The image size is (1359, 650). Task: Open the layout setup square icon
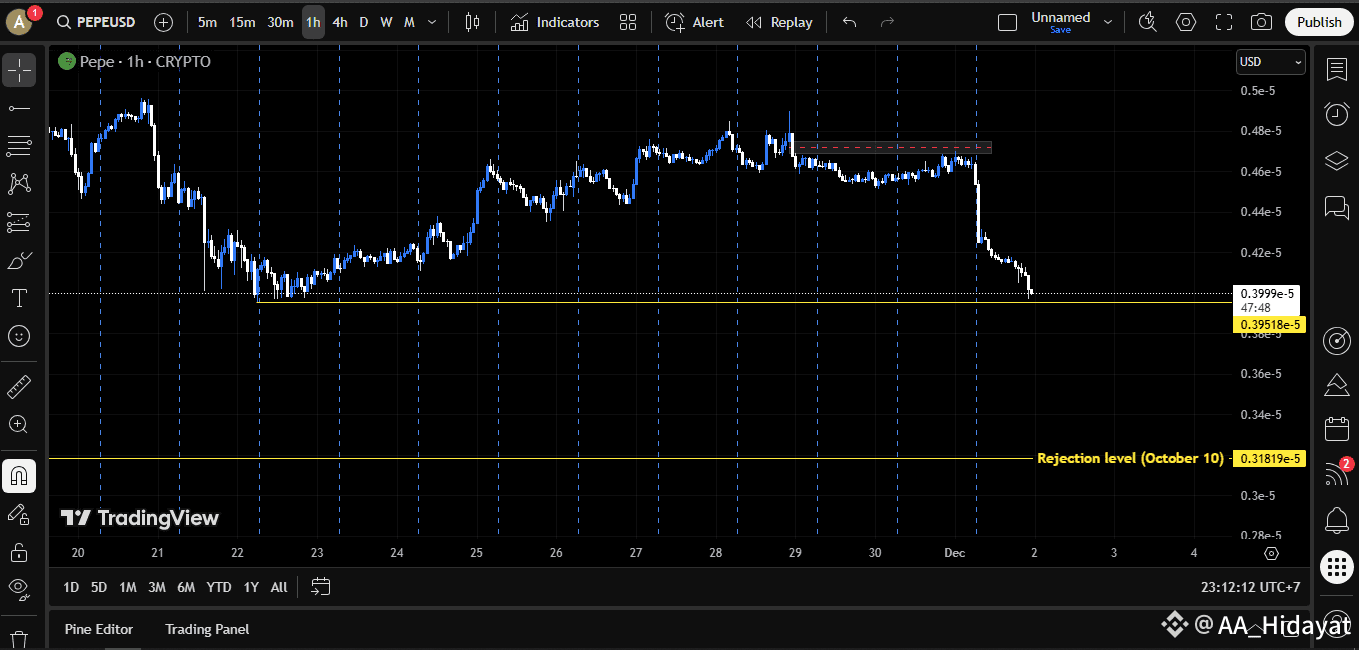click(x=1008, y=22)
